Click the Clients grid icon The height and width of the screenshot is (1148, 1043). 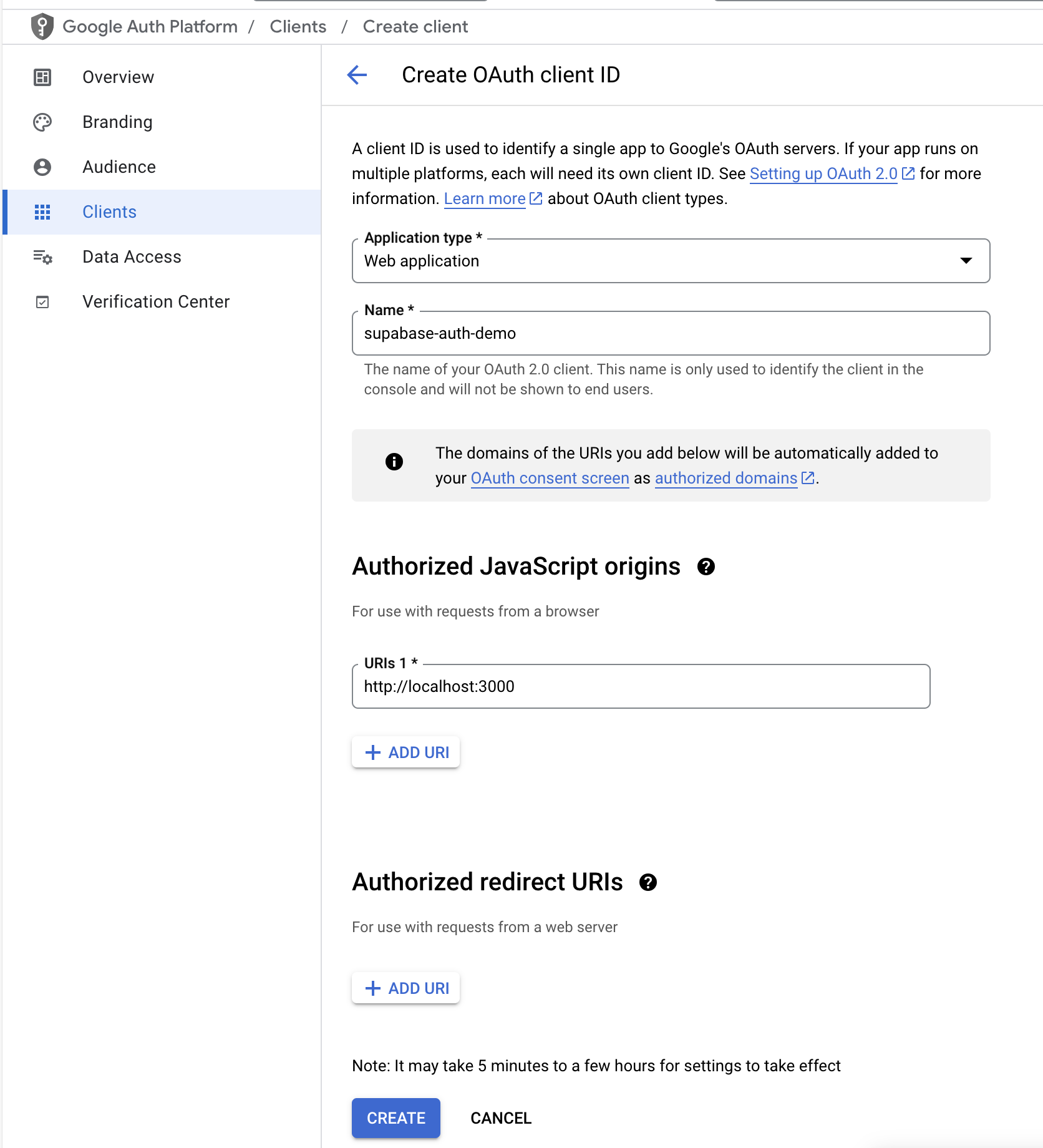[42, 212]
